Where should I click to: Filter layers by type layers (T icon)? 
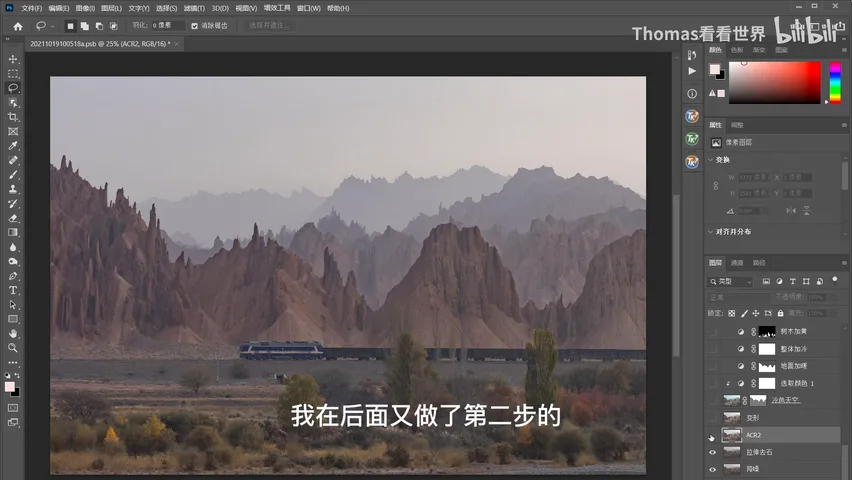793,281
